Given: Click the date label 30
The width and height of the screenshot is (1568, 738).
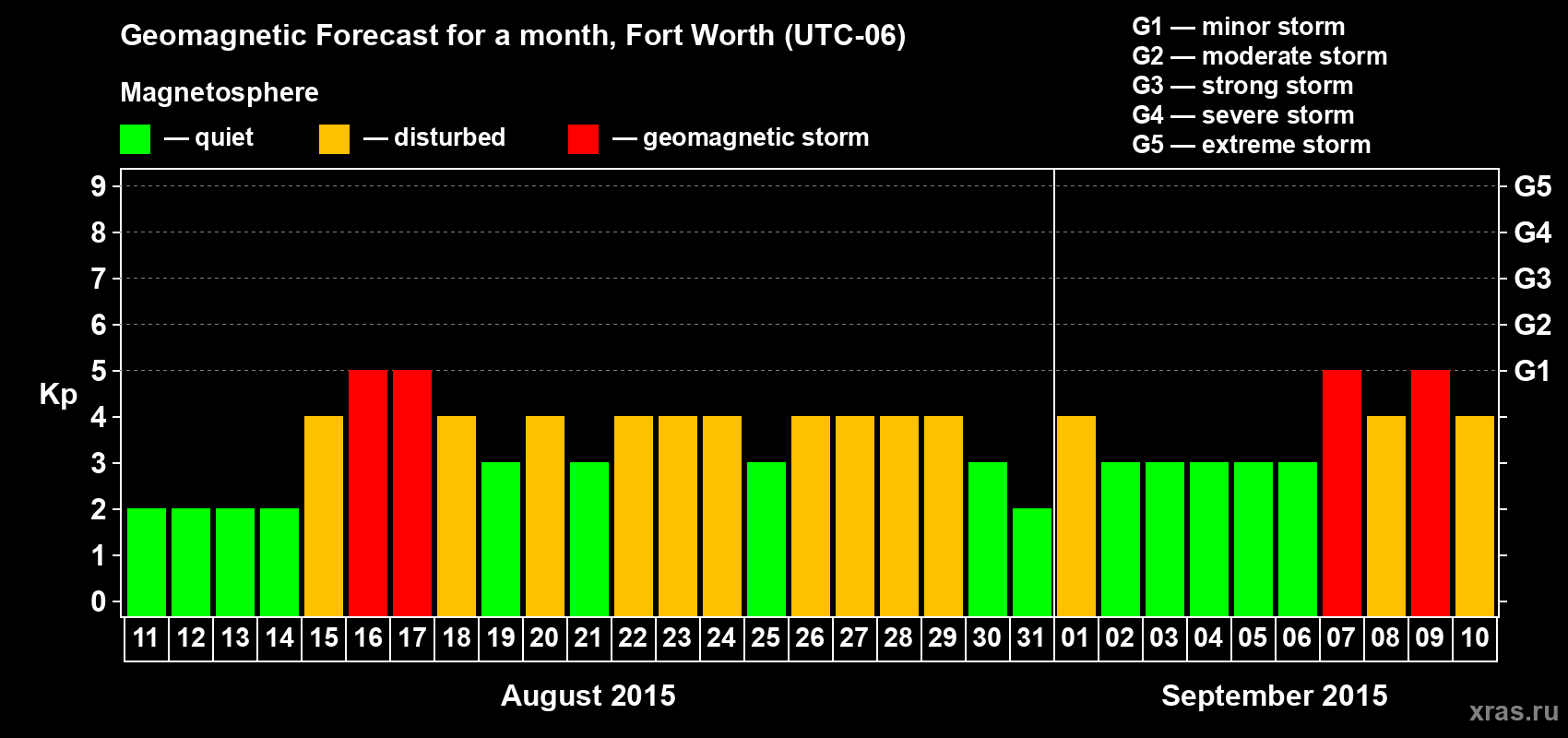Looking at the screenshot, I should point(987,637).
